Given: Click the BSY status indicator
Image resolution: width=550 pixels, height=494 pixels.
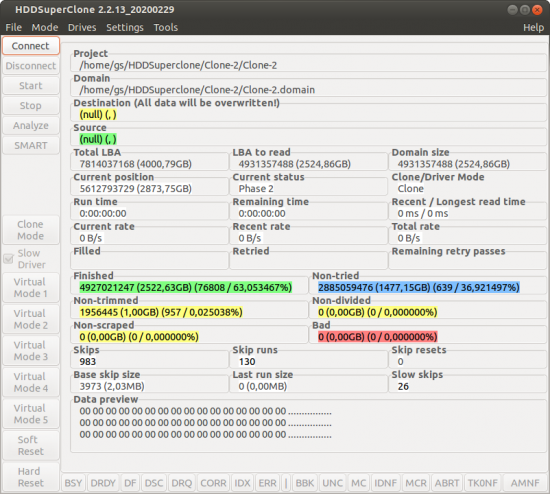Looking at the screenshot, I should point(73,483).
